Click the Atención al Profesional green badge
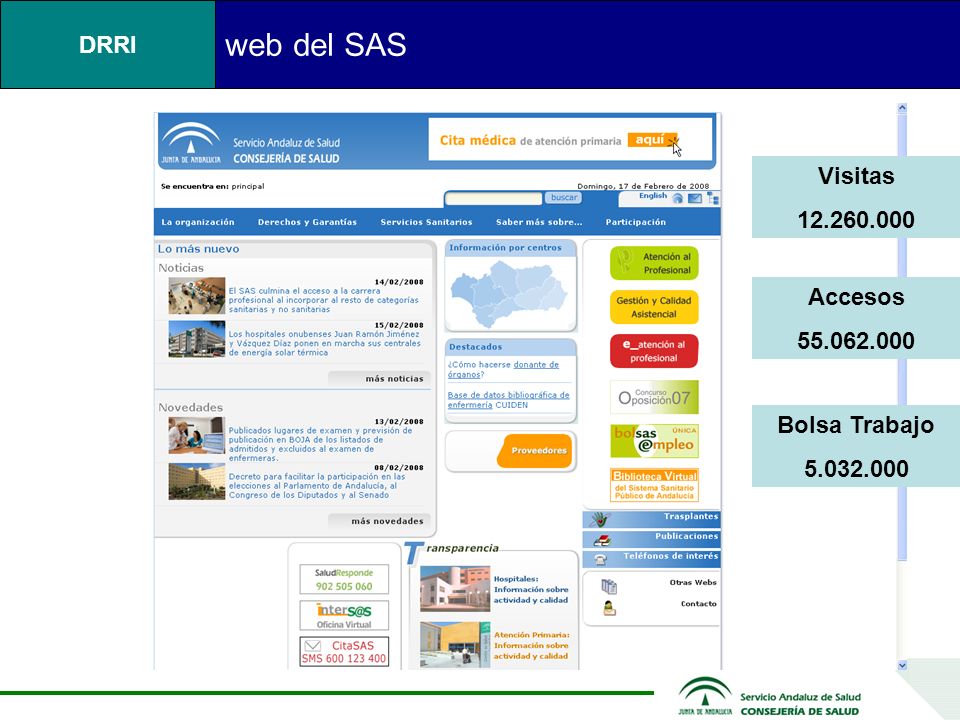Image resolution: width=960 pixels, height=720 pixels. (x=654, y=263)
